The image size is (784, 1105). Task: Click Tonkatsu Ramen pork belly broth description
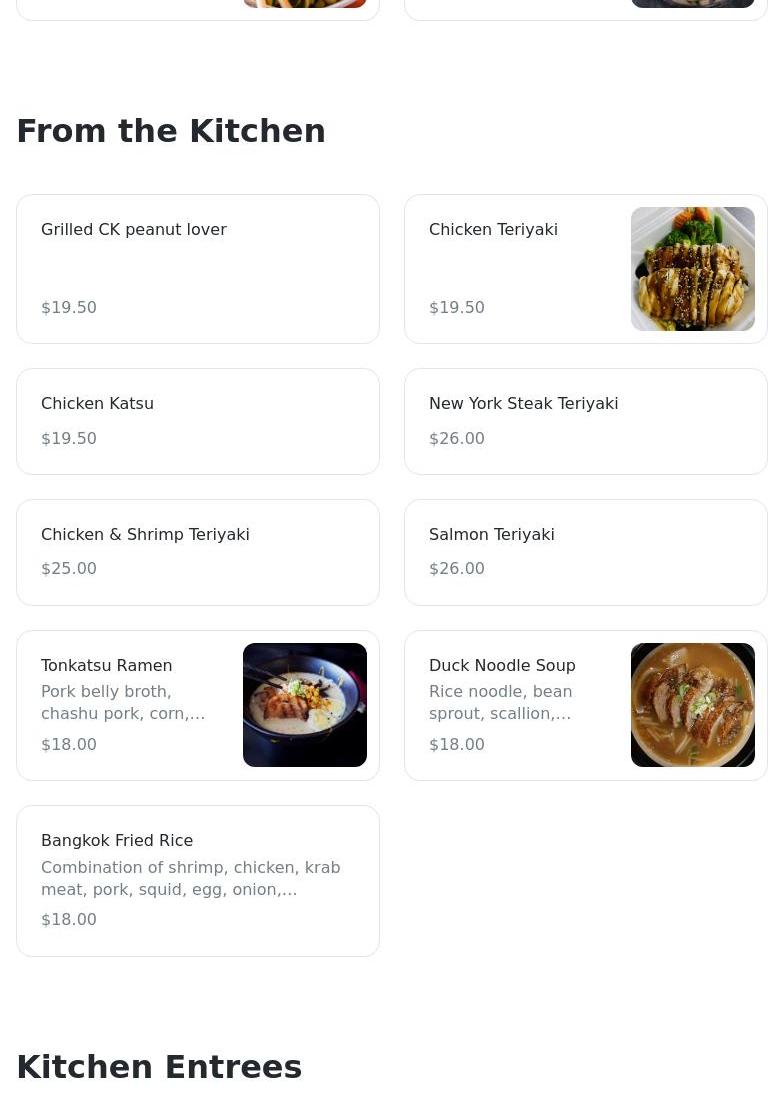click(123, 702)
